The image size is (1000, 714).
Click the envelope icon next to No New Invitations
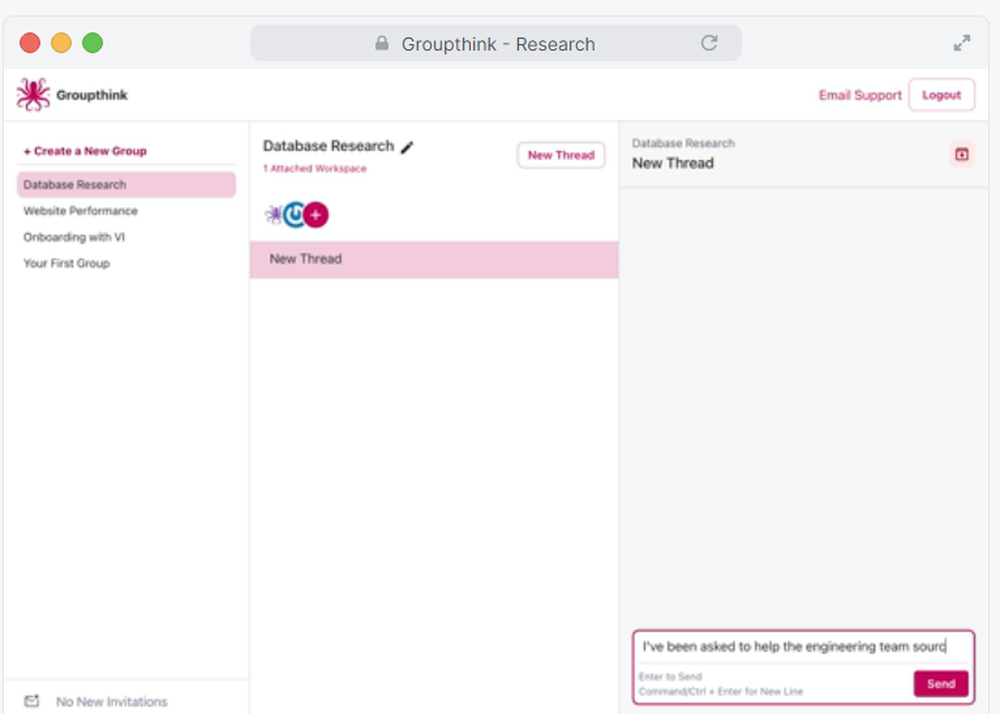31,701
